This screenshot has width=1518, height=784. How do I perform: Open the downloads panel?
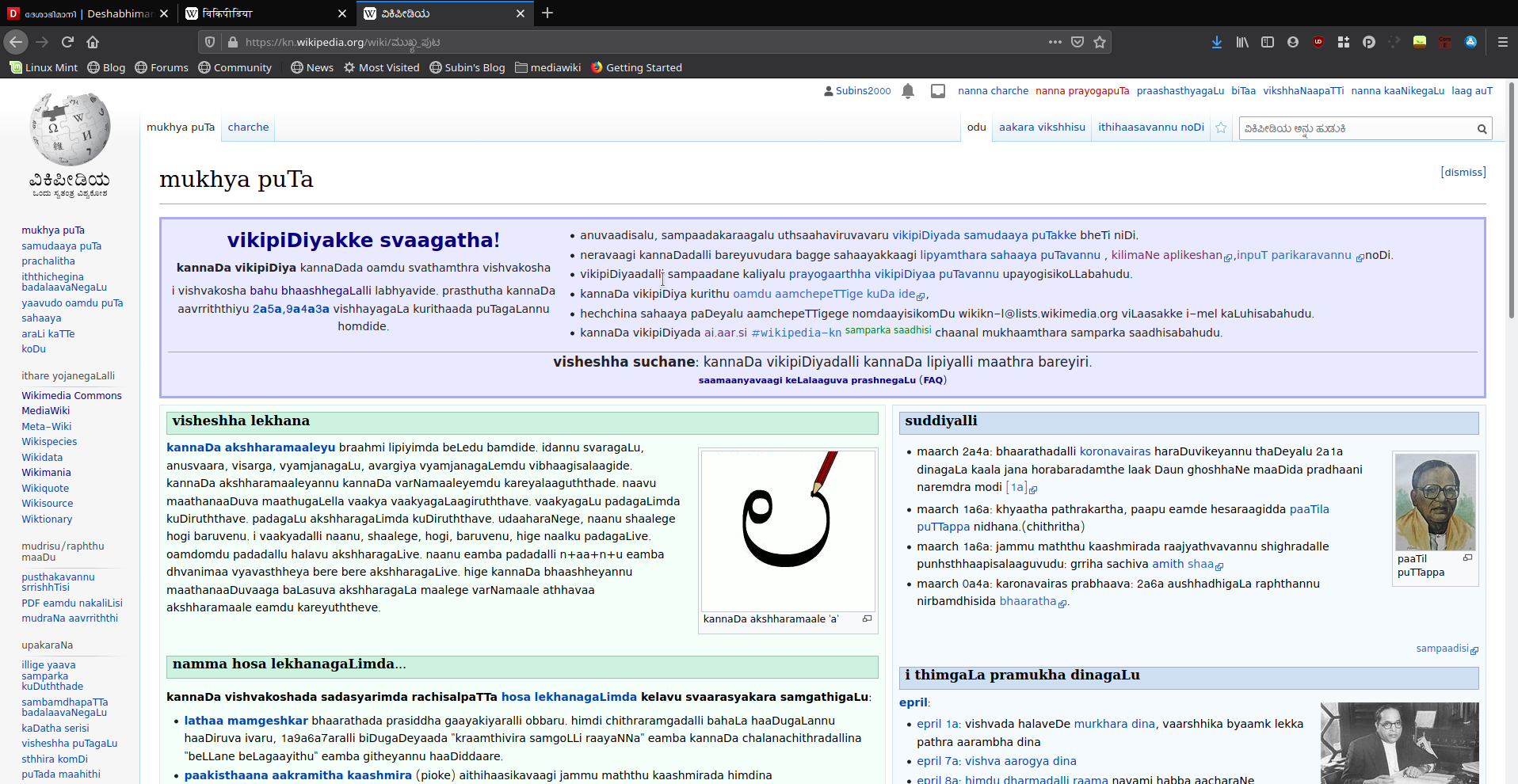[1216, 42]
